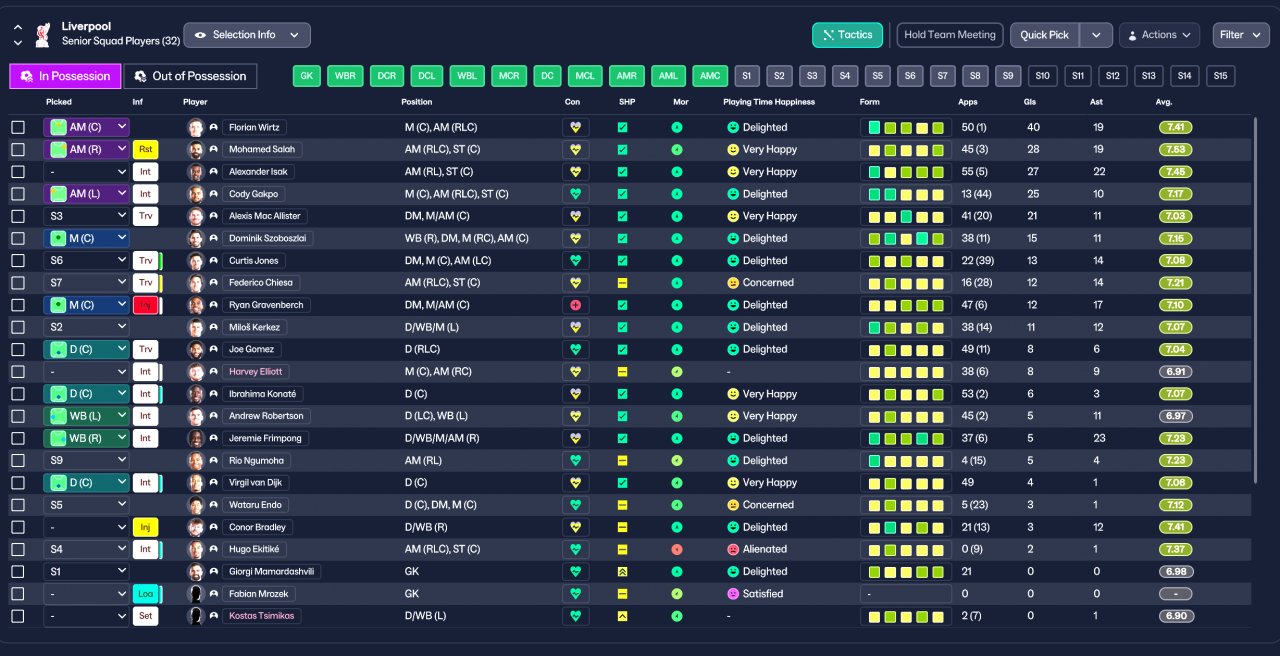The width and height of the screenshot is (1280, 656).
Task: Go to next squad with down chevron
Action: point(18,43)
